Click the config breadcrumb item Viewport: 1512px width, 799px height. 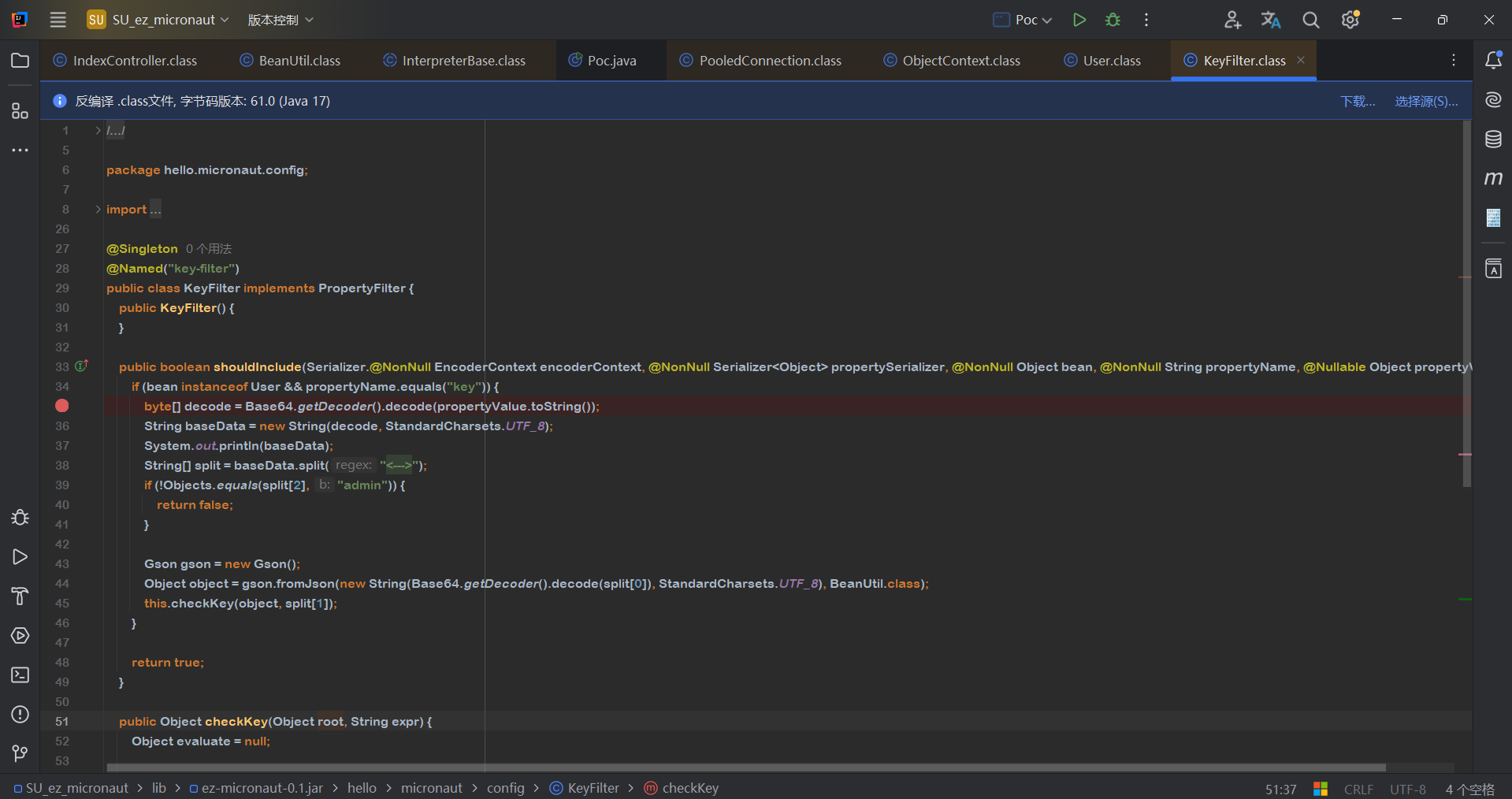pos(506,788)
